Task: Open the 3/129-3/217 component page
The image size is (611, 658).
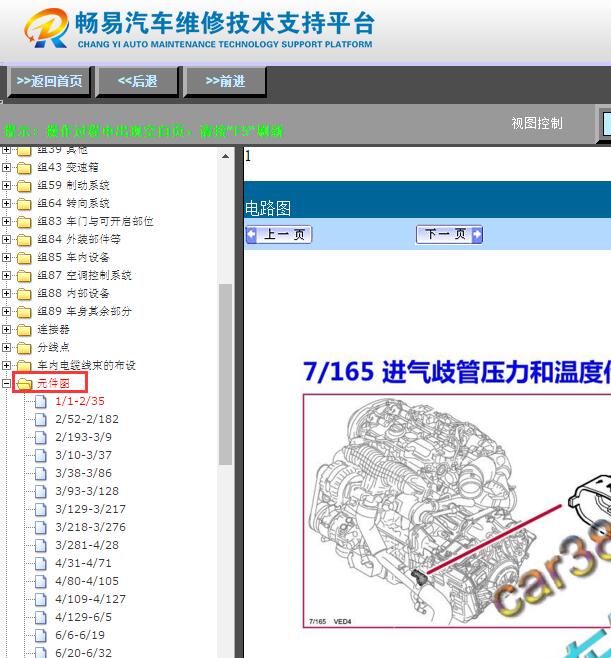Action: coord(90,510)
